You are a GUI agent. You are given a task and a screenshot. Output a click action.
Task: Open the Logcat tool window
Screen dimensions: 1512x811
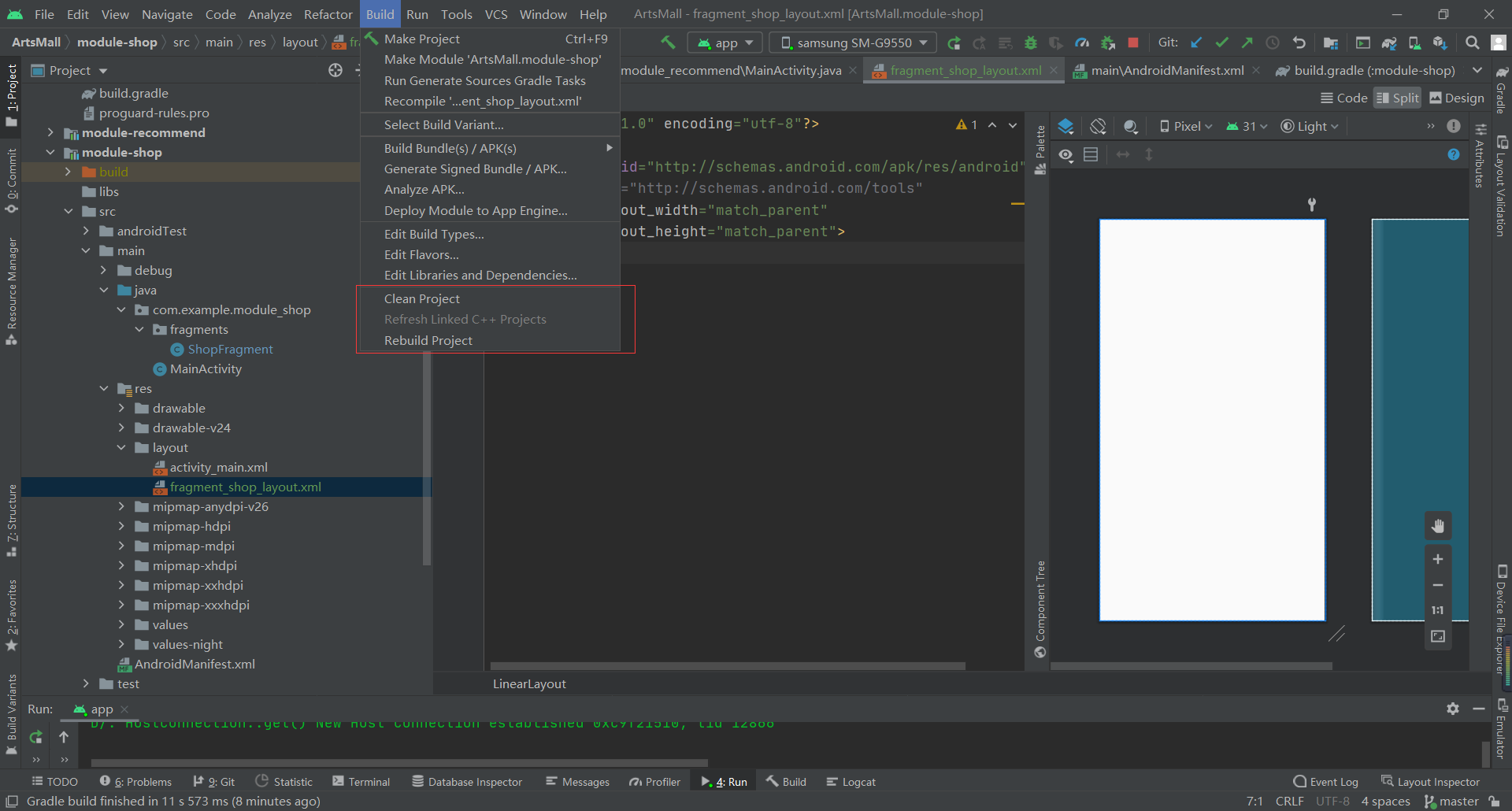coord(850,781)
